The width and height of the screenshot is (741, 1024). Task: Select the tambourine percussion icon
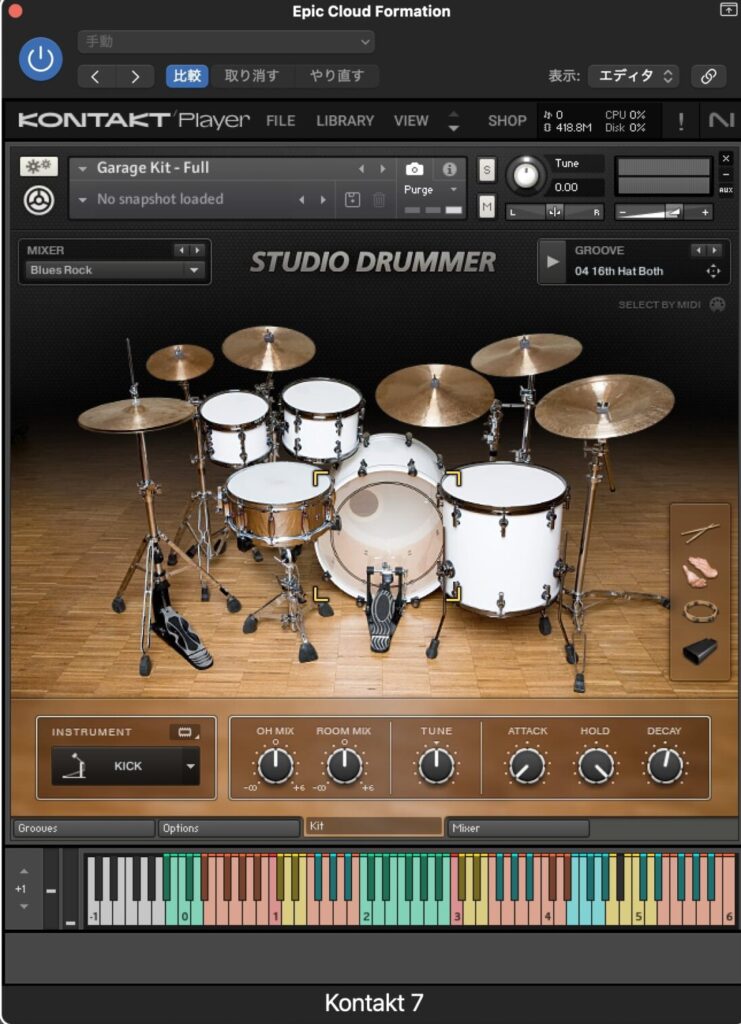pyautogui.click(x=700, y=611)
